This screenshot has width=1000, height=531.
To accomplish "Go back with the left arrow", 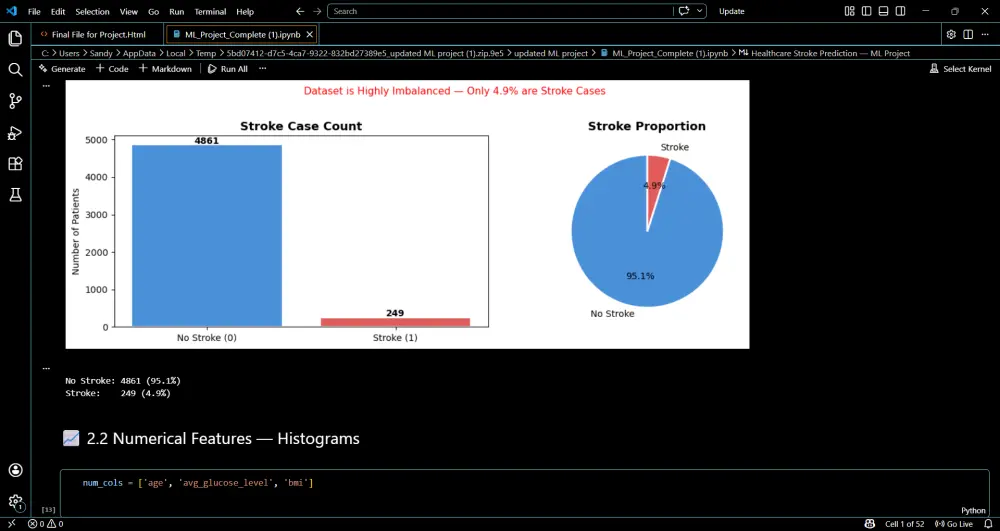I will [300, 11].
